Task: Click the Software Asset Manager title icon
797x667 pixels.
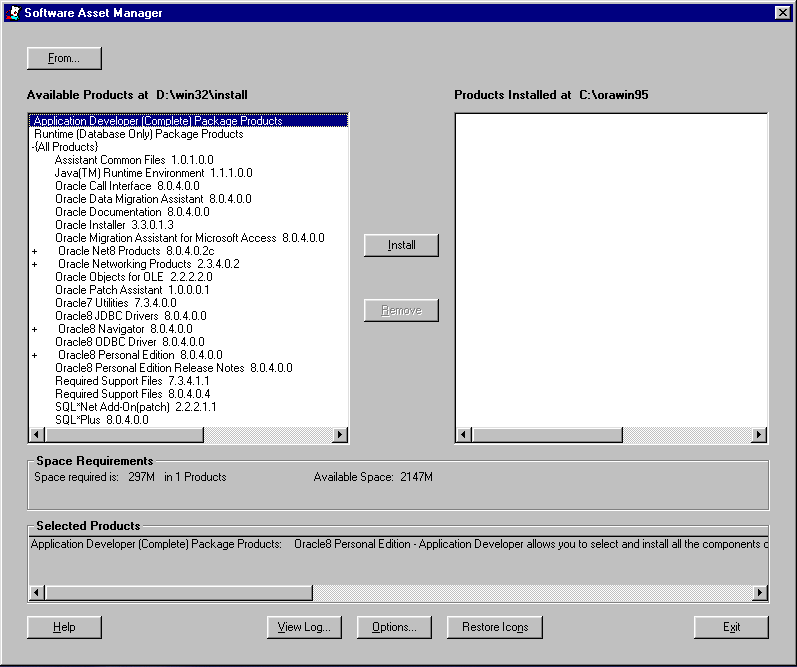Action: [x=13, y=13]
